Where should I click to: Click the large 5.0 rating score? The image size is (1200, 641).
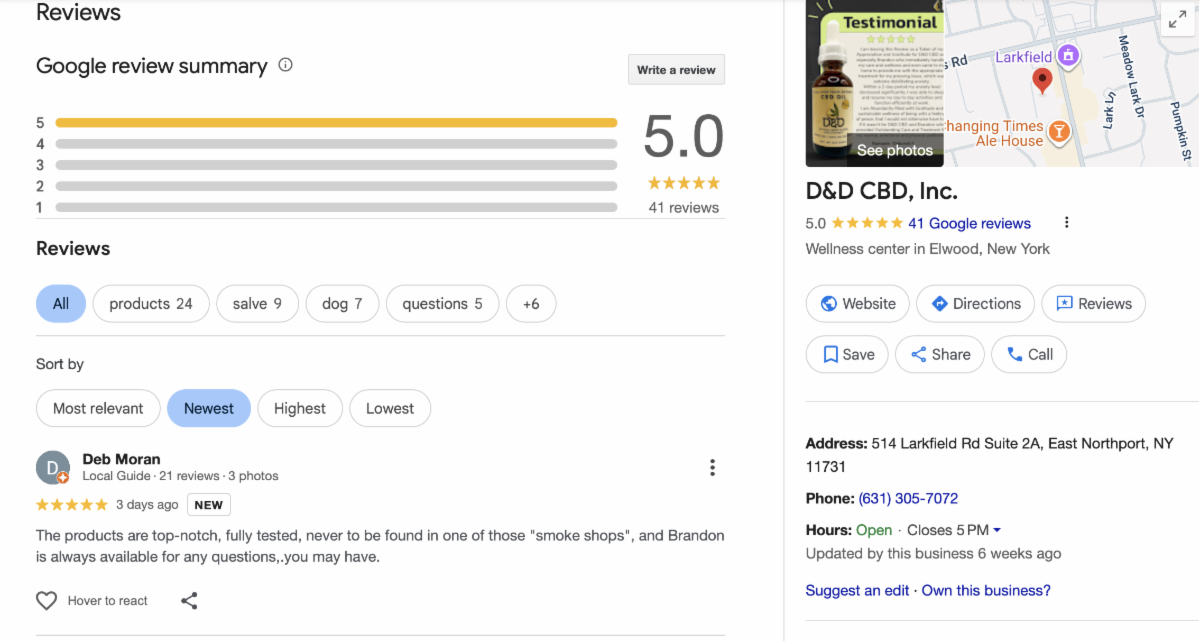(683, 136)
